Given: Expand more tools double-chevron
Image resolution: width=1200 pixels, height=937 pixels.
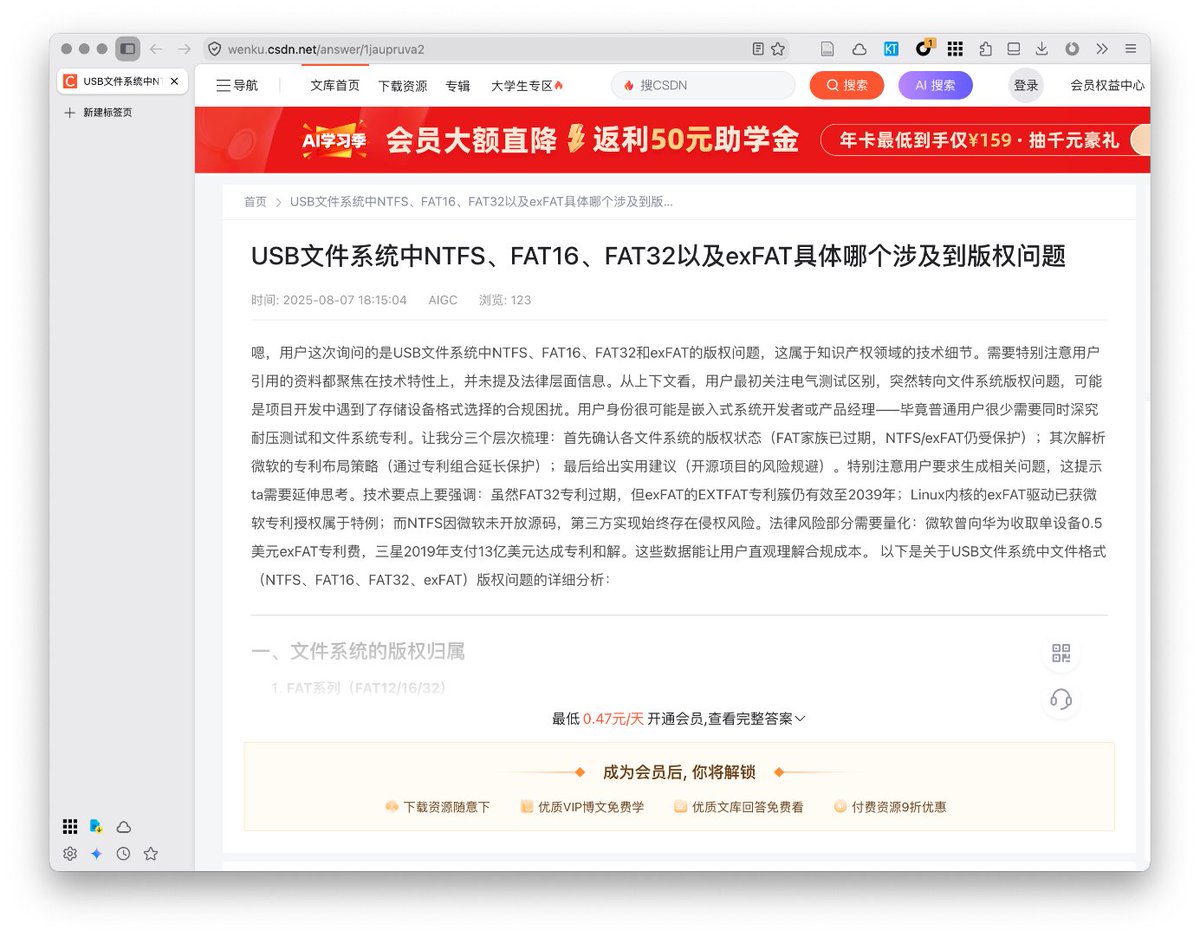Looking at the screenshot, I should pos(1102,49).
